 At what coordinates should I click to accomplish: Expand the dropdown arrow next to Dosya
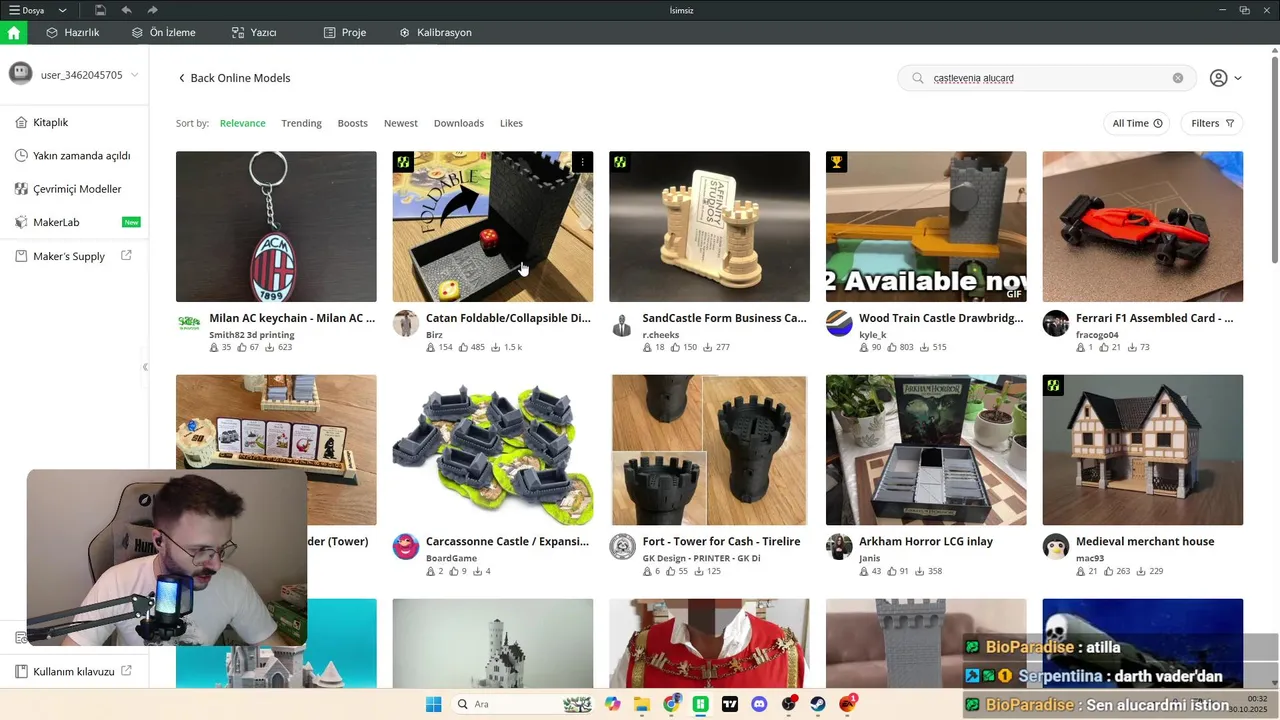tap(63, 10)
